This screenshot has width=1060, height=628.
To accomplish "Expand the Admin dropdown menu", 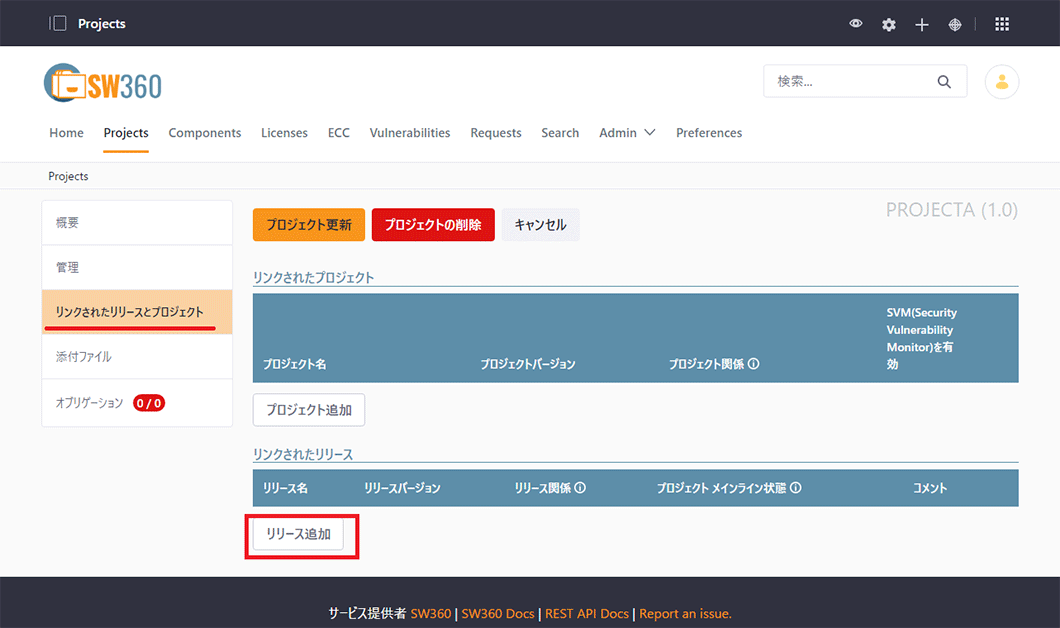I will pyautogui.click(x=627, y=133).
